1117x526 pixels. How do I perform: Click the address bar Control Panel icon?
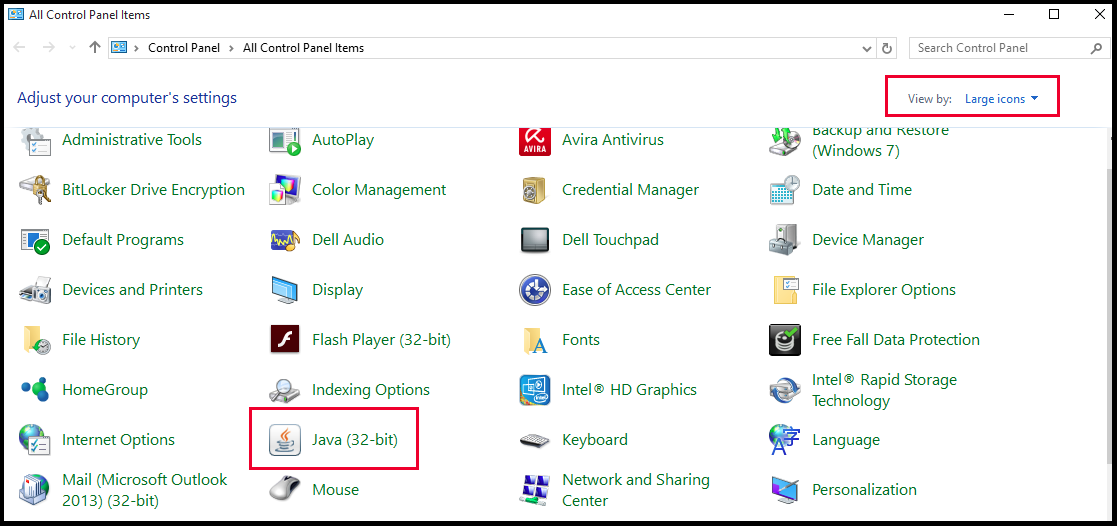pyautogui.click(x=119, y=48)
